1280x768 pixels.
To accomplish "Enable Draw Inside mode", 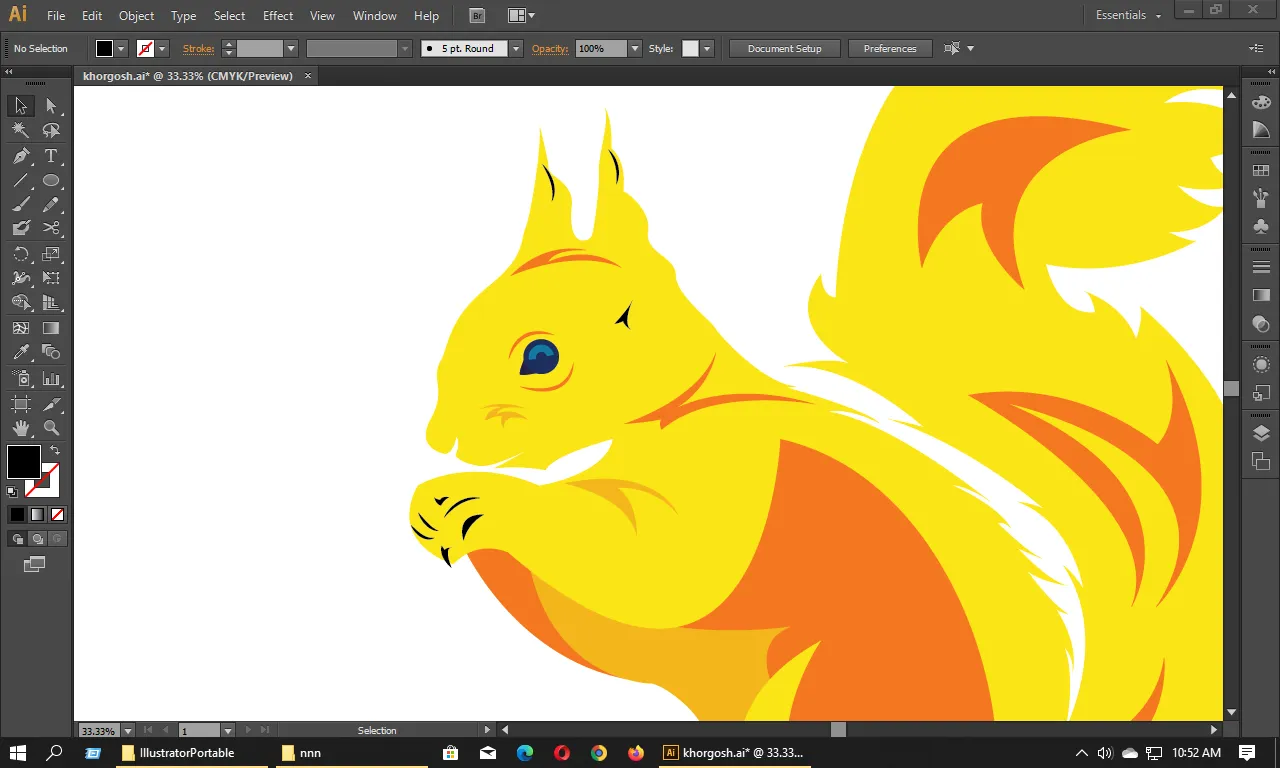I will pos(57,539).
